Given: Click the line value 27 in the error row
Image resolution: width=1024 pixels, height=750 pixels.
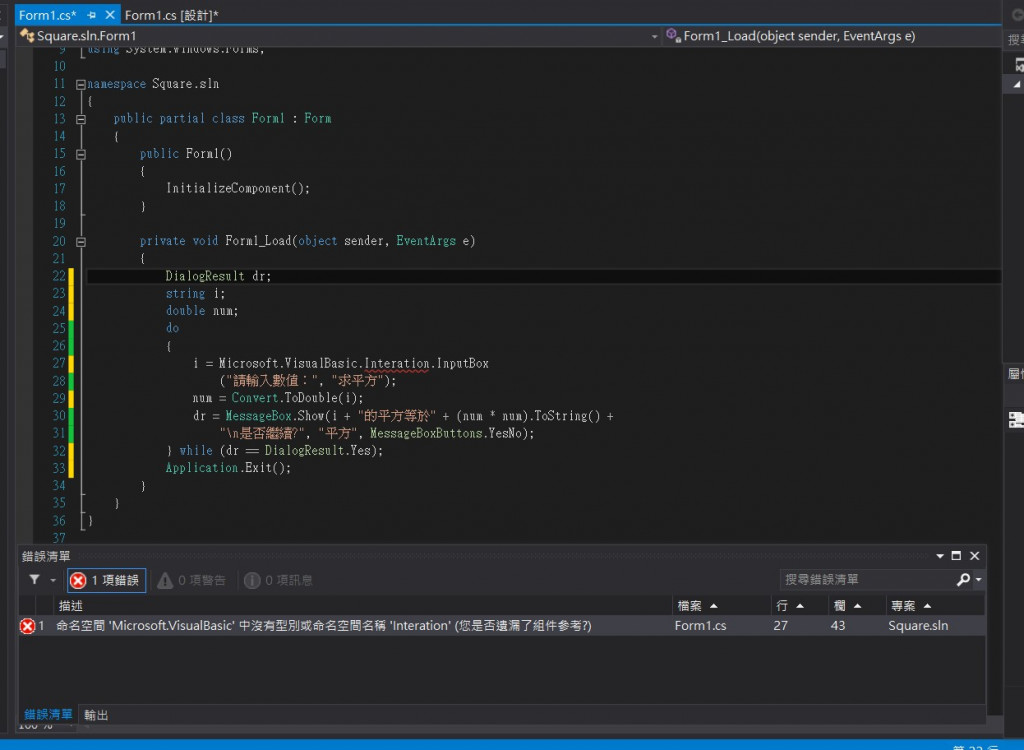Looking at the screenshot, I should point(780,626).
